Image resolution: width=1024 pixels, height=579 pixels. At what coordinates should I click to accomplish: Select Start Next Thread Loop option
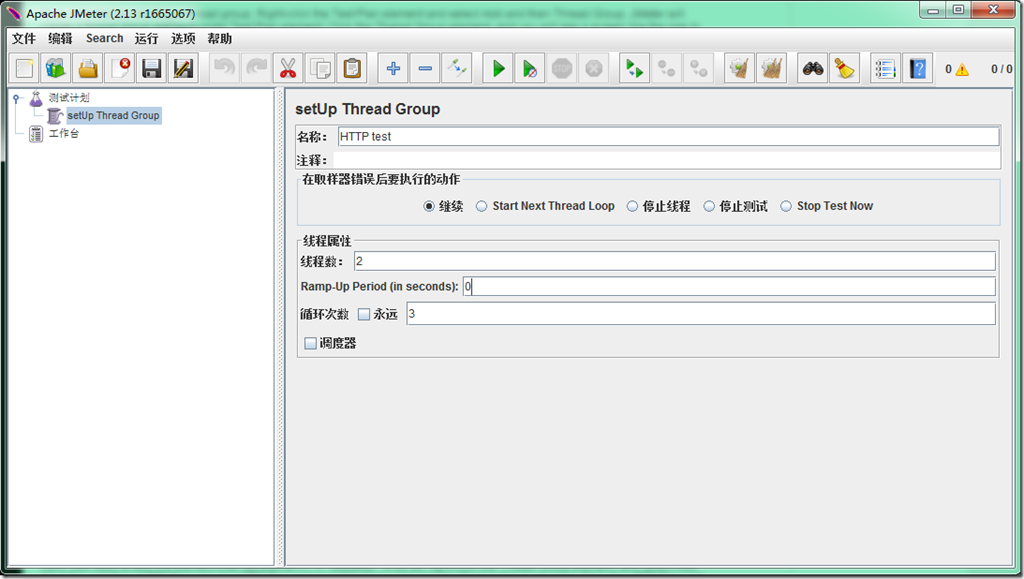481,206
